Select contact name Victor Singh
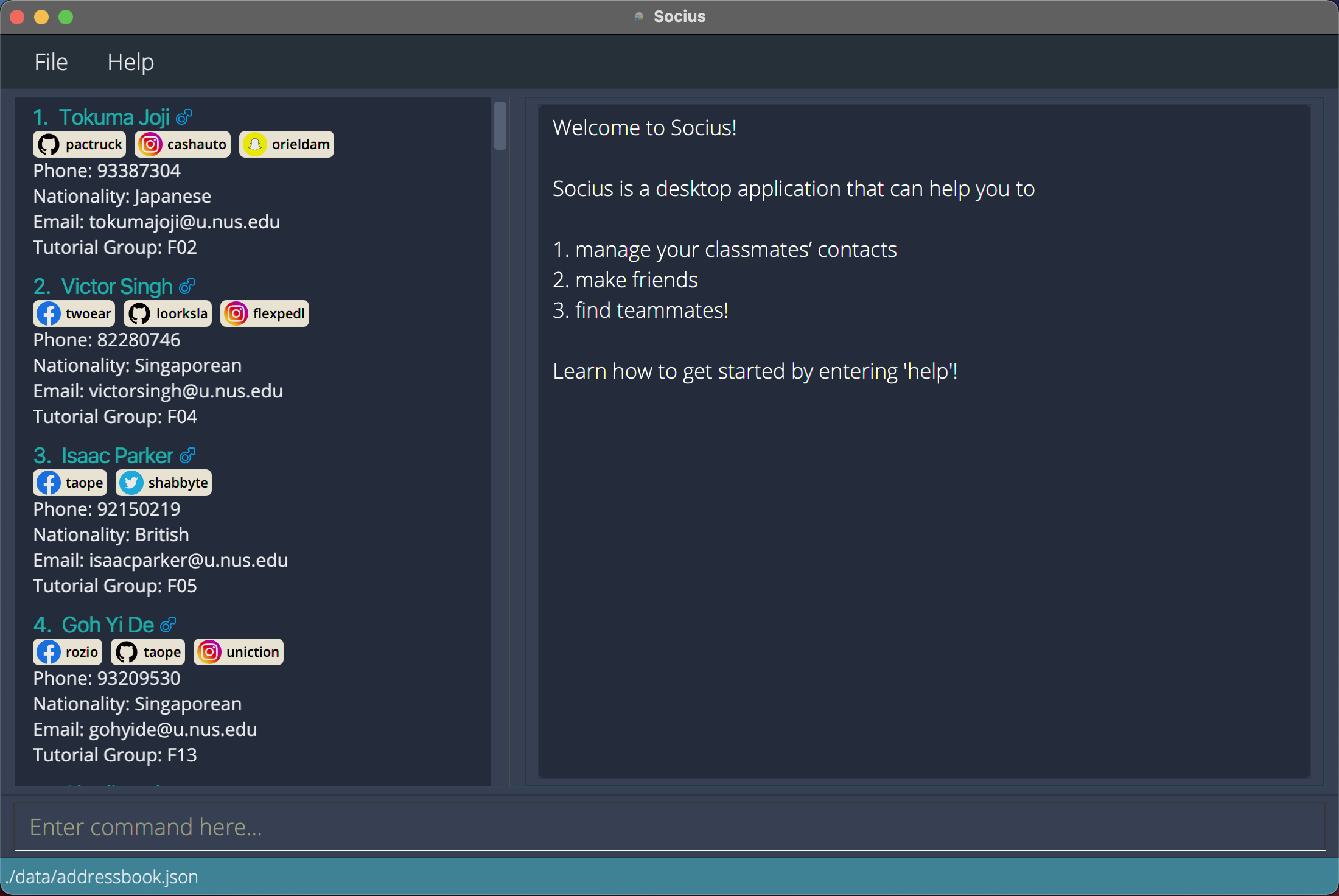The image size is (1339, 896). click(x=117, y=286)
